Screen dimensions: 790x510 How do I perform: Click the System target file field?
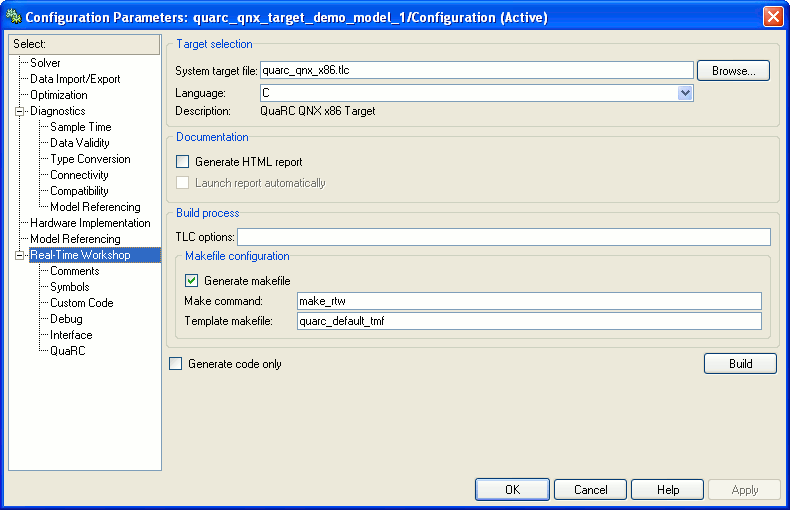point(477,70)
